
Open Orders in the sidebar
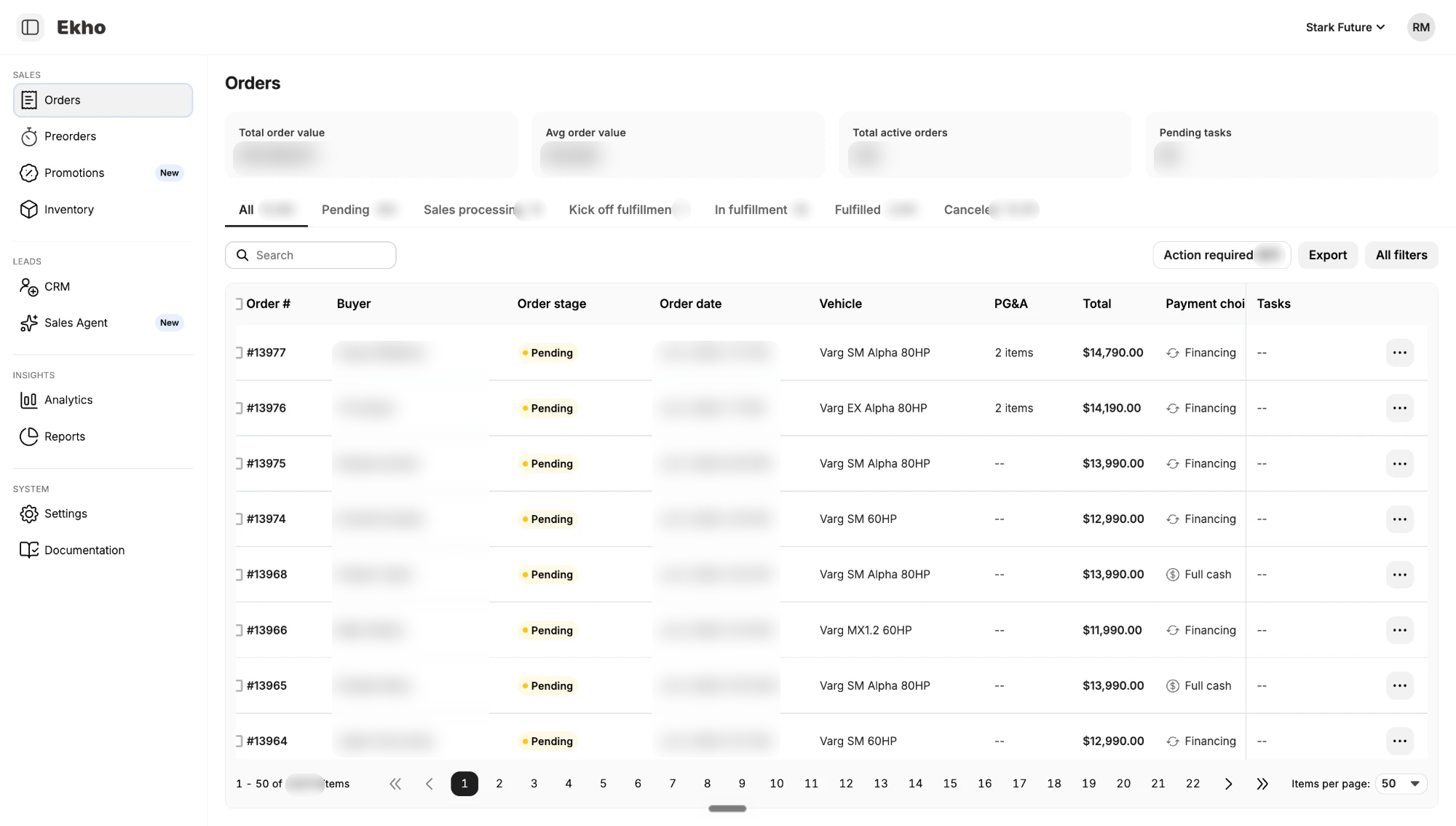point(103,100)
